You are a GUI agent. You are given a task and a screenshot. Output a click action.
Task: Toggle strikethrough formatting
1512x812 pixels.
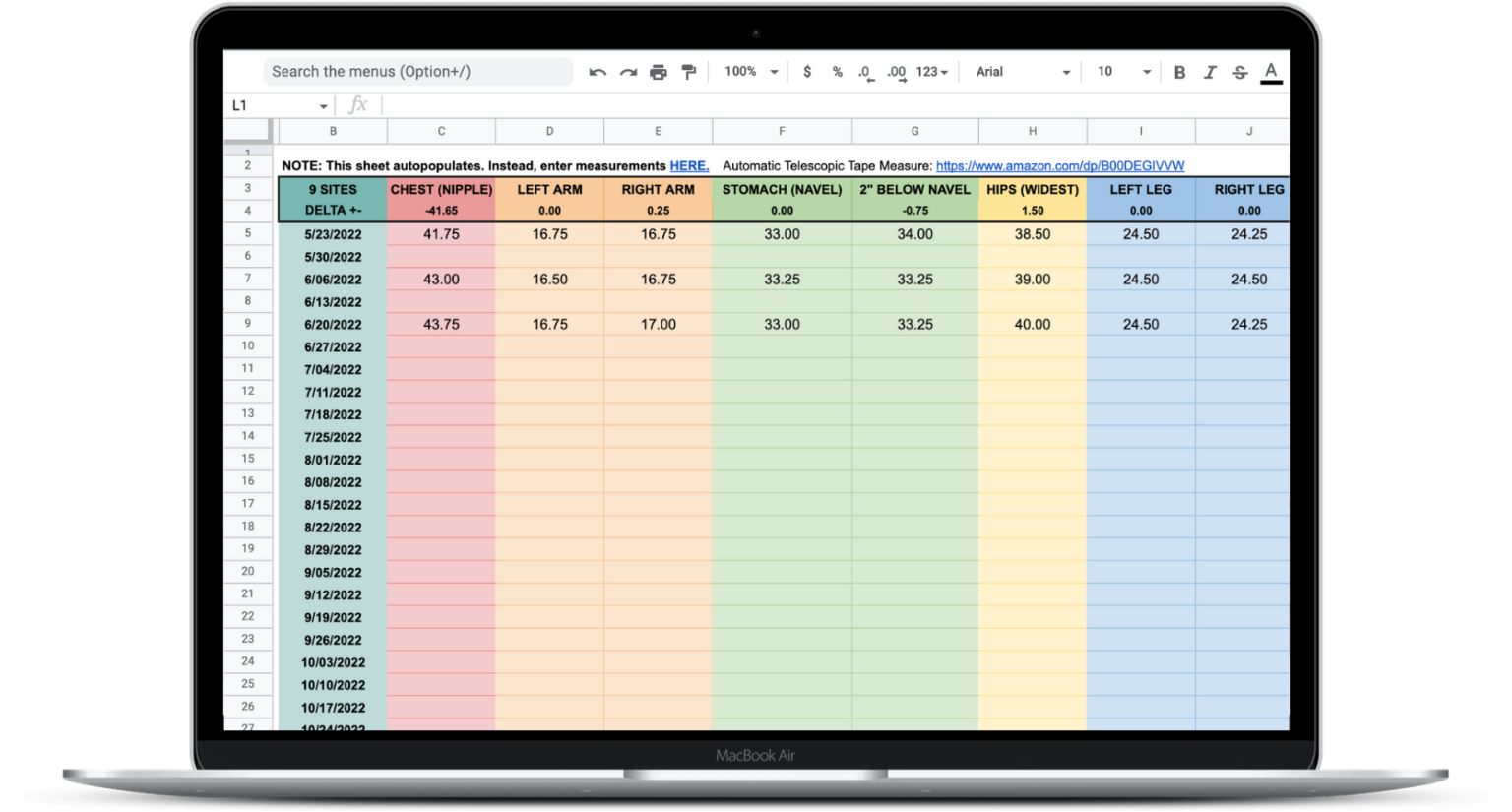1239,71
